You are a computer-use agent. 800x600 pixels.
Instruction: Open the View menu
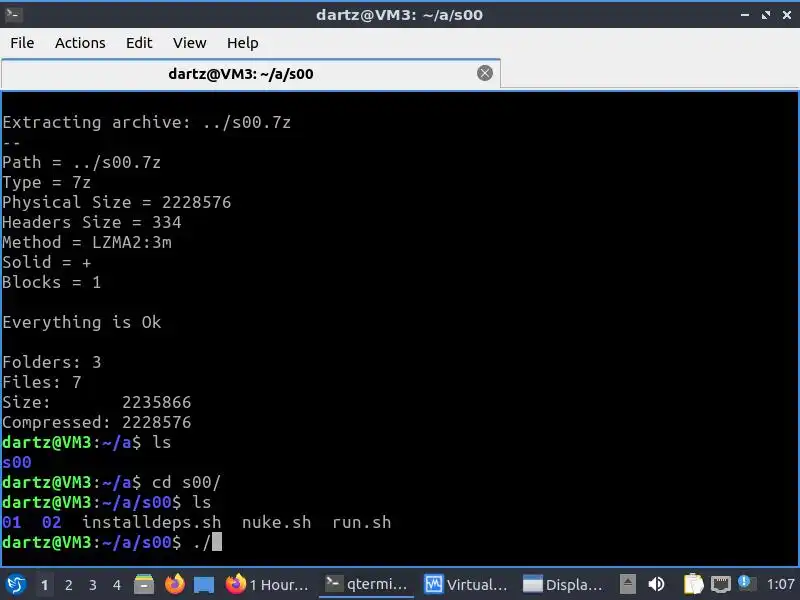(189, 43)
